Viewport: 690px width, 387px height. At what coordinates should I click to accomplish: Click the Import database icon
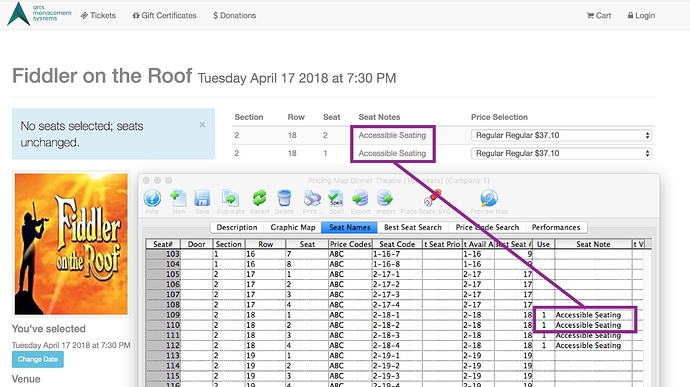click(x=385, y=199)
